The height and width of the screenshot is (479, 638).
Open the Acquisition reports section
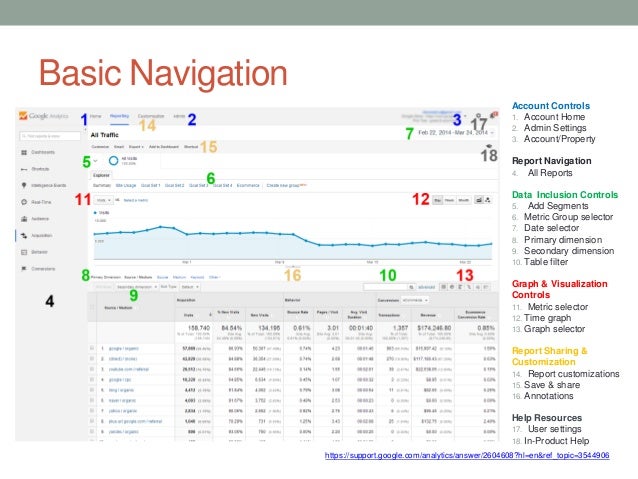click(x=37, y=236)
